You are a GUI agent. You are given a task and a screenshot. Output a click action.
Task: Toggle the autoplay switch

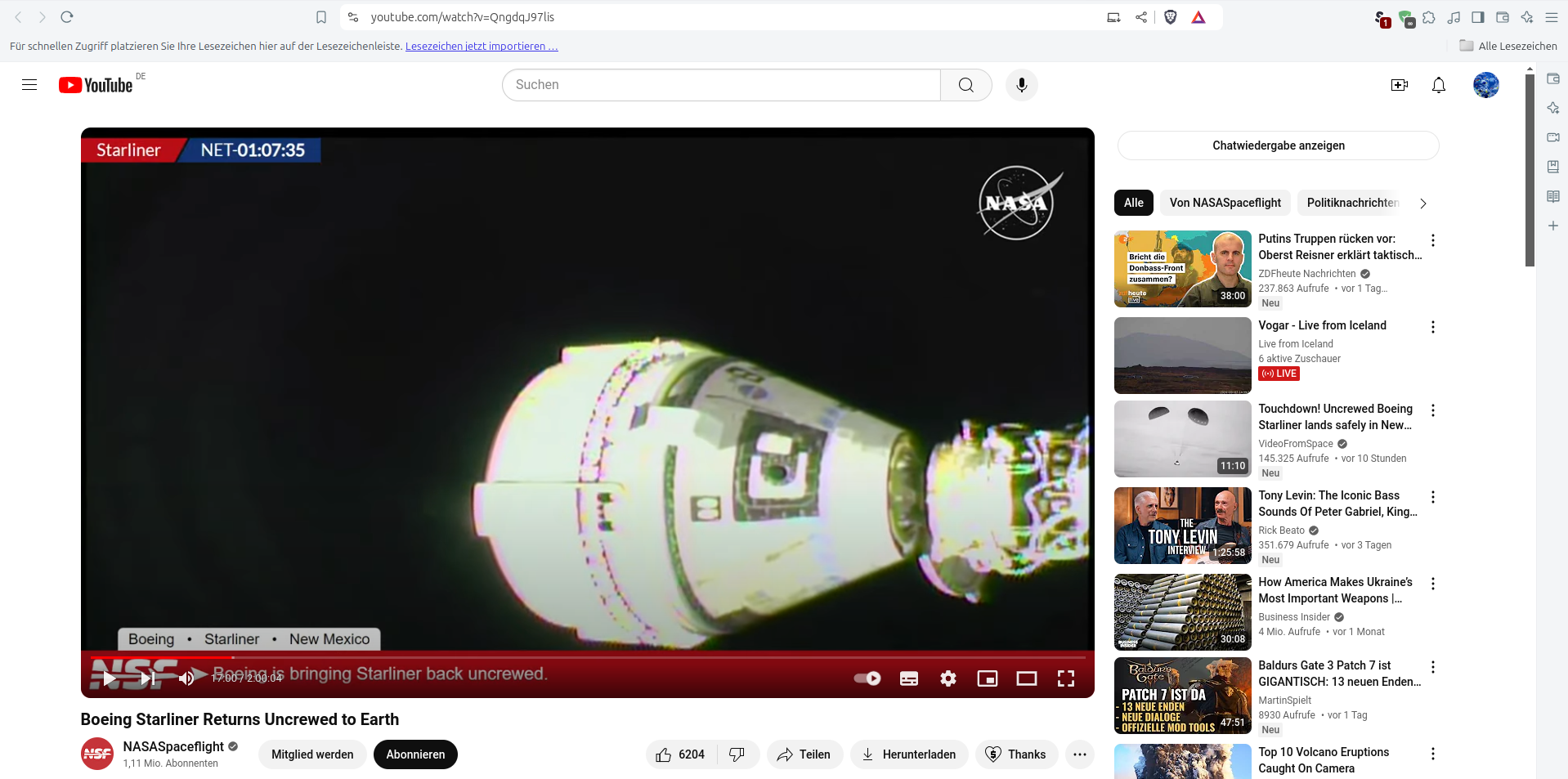pyautogui.click(x=867, y=678)
